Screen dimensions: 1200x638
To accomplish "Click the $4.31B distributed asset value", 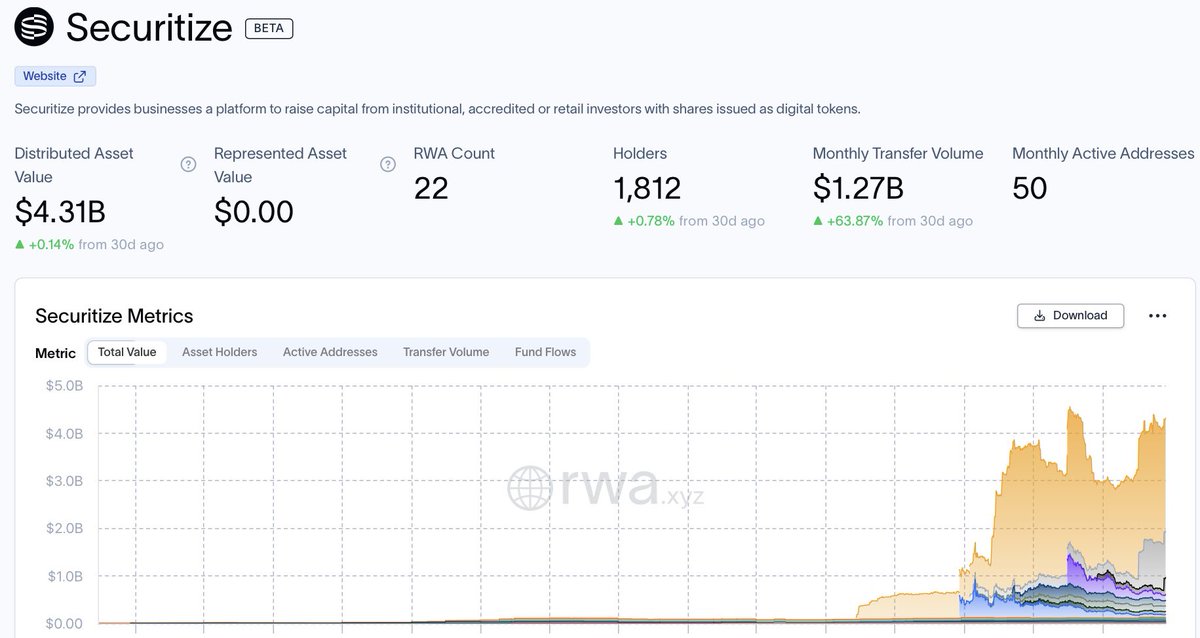I will 60,212.
